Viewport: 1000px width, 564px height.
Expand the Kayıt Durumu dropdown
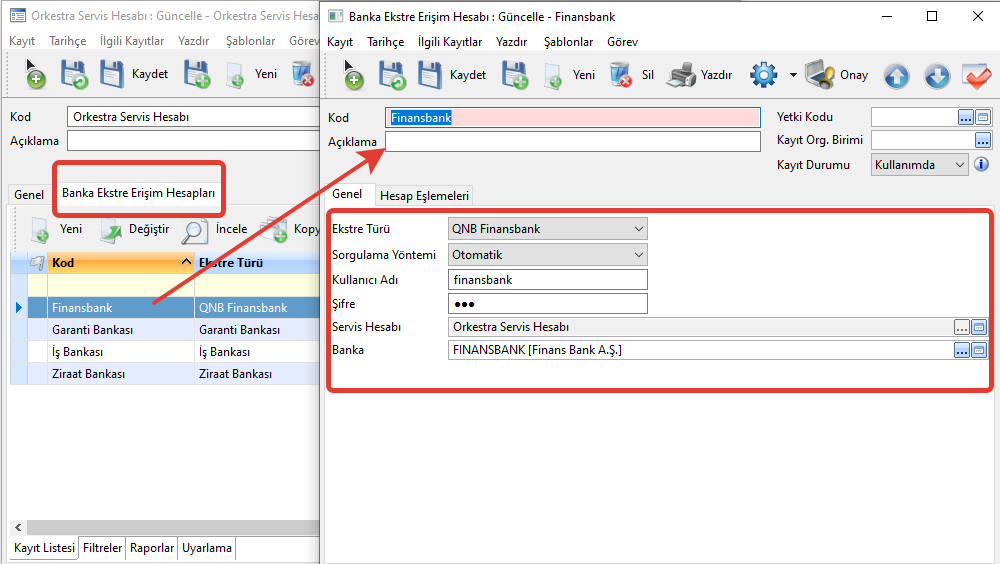coord(960,165)
